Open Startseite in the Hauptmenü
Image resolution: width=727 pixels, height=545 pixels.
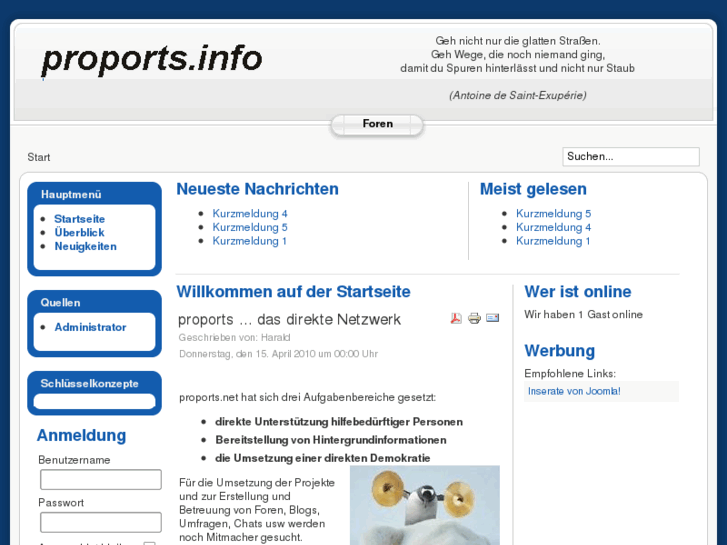[x=79, y=219]
